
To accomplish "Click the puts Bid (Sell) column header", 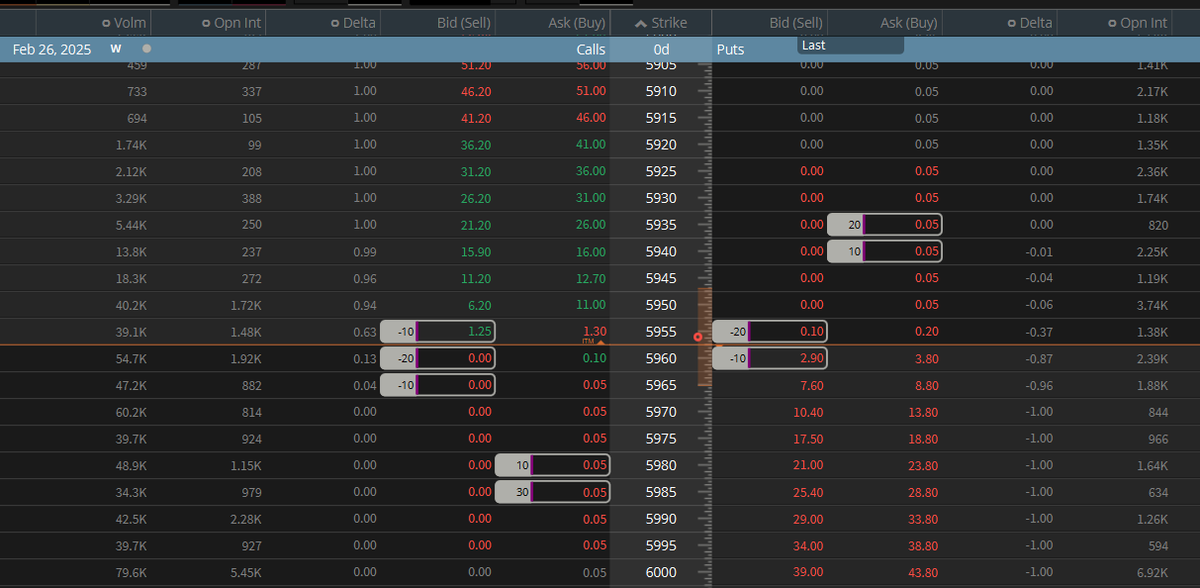I will click(x=796, y=23).
